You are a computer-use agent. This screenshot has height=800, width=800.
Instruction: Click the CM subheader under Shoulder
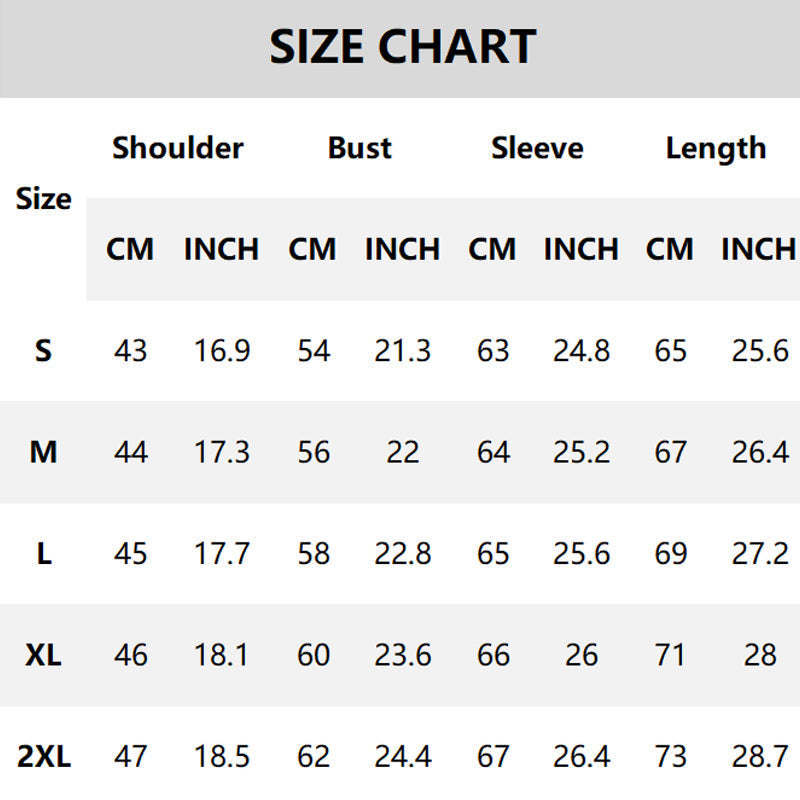[x=130, y=249]
